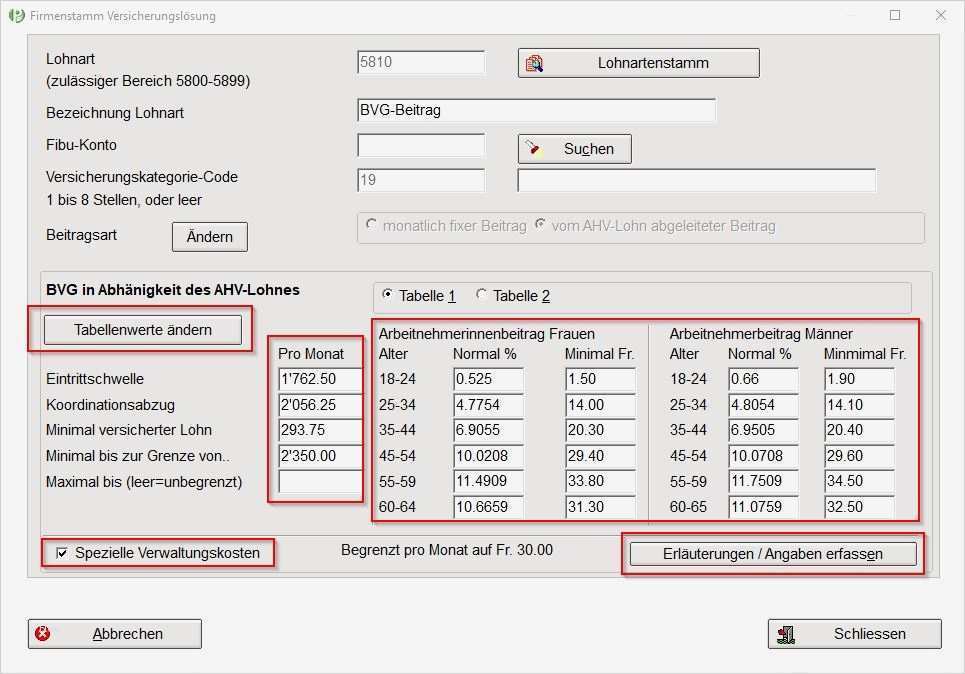Click Männer 45-54 Normal % field 10.0708

pyautogui.click(x=764, y=455)
